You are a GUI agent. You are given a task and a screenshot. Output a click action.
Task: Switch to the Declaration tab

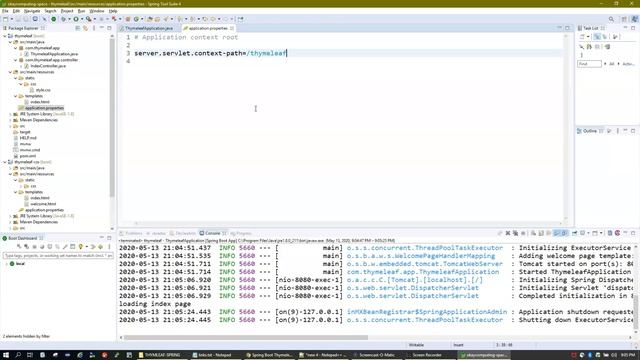click(183, 233)
